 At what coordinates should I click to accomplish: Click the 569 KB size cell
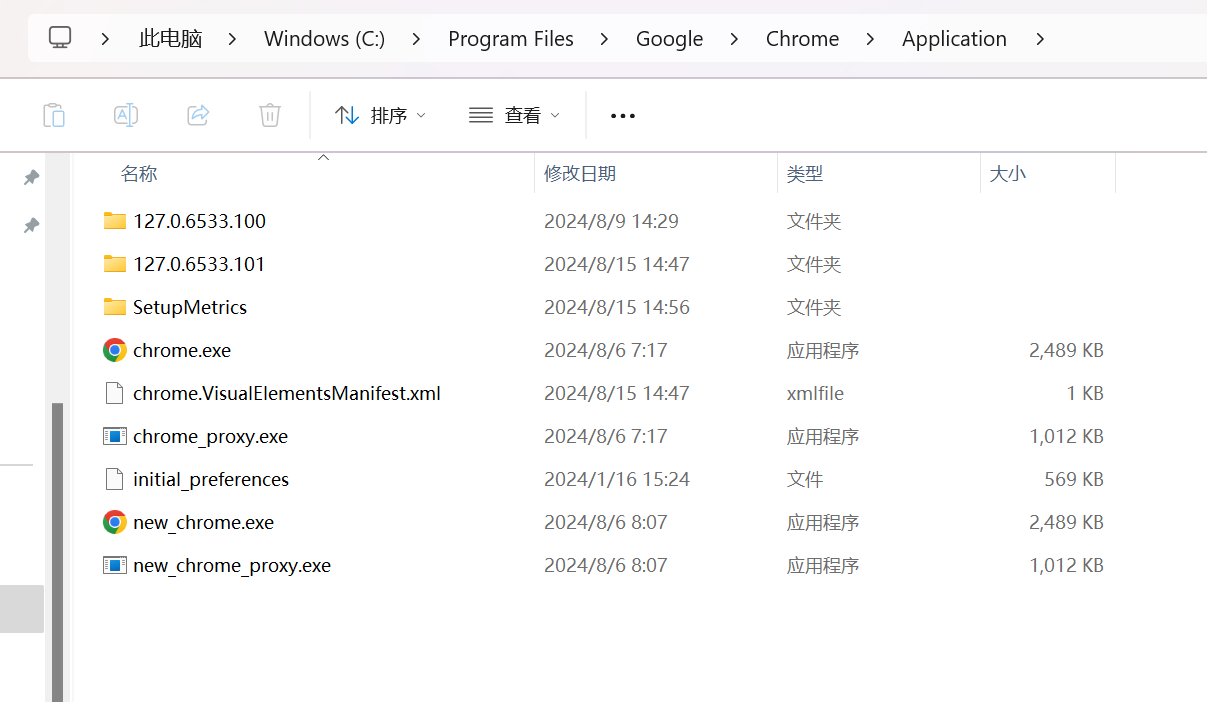click(x=1074, y=479)
